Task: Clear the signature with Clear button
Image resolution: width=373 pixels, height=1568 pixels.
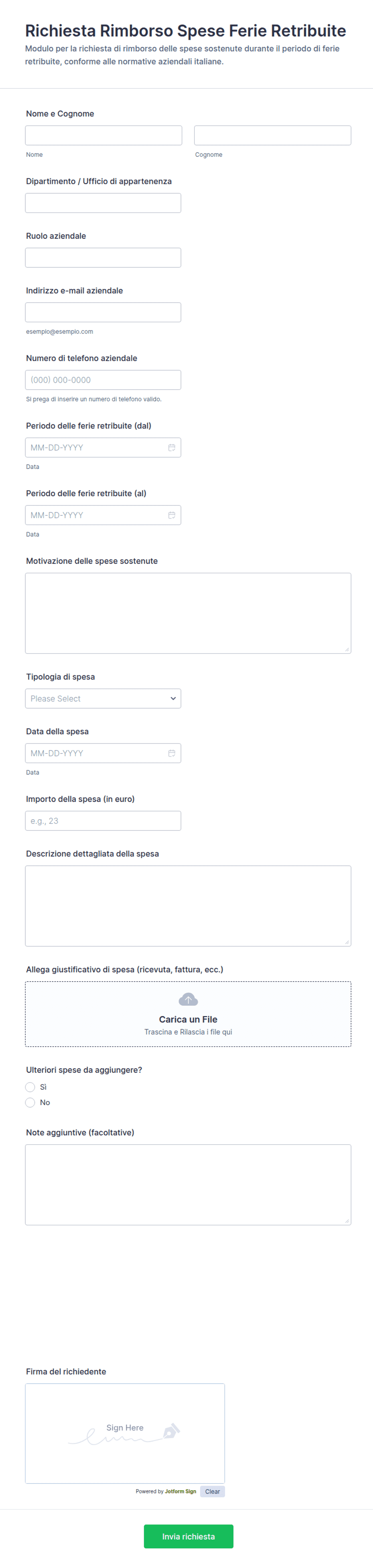Action: tap(213, 1491)
